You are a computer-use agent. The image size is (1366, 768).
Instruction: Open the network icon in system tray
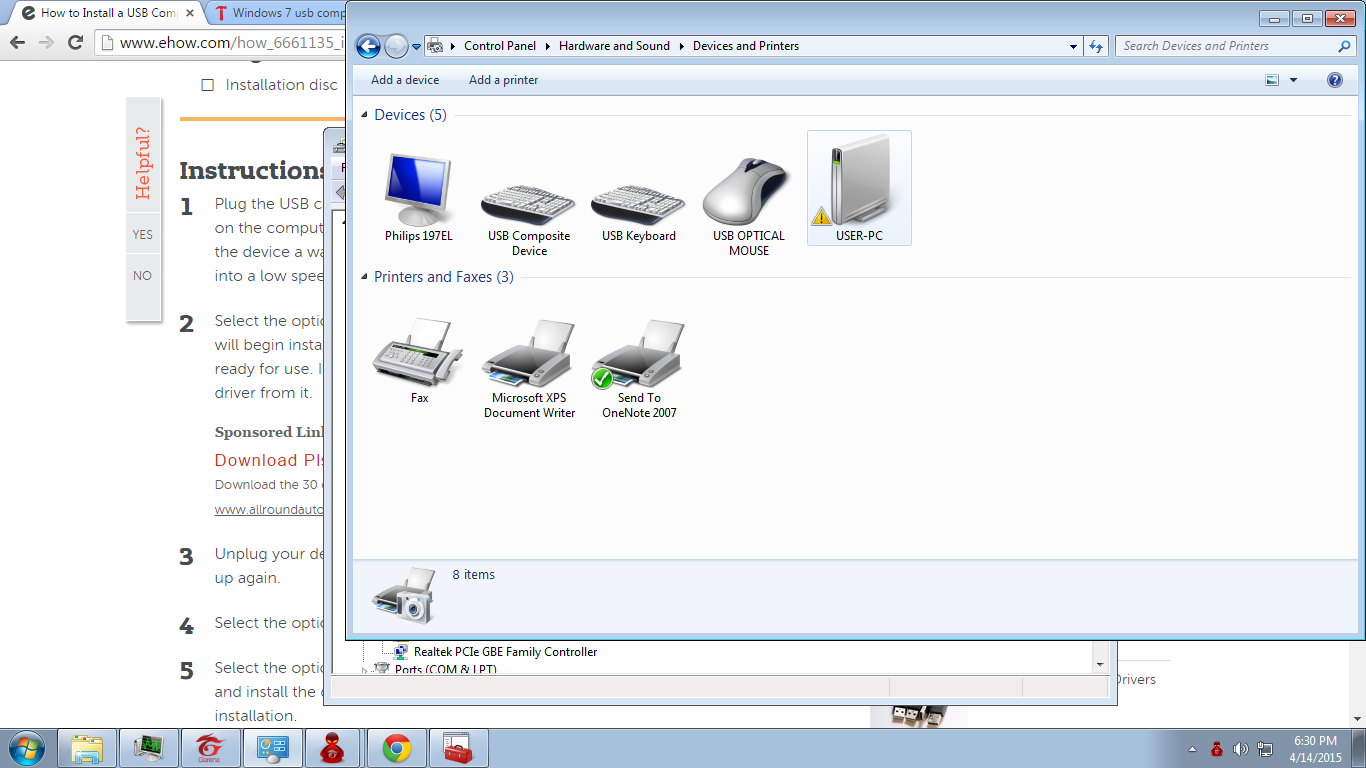click(x=1265, y=749)
